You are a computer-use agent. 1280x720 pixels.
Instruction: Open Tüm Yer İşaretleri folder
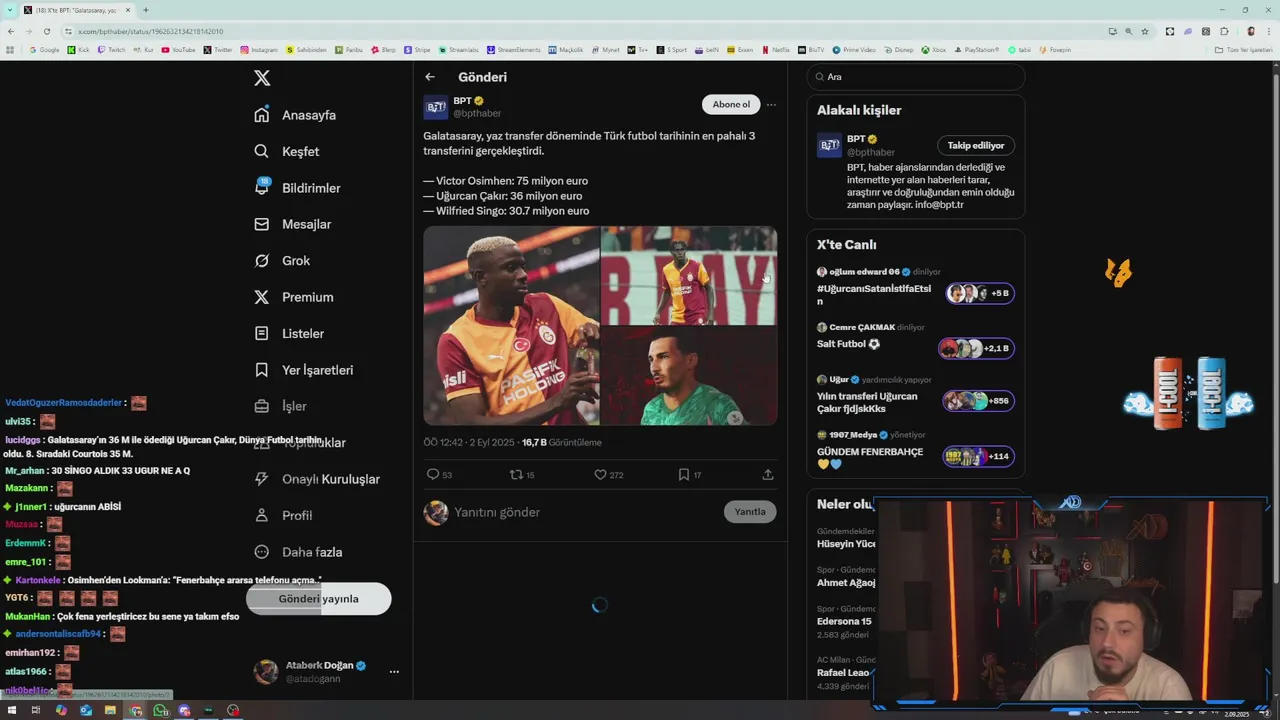[1243, 50]
